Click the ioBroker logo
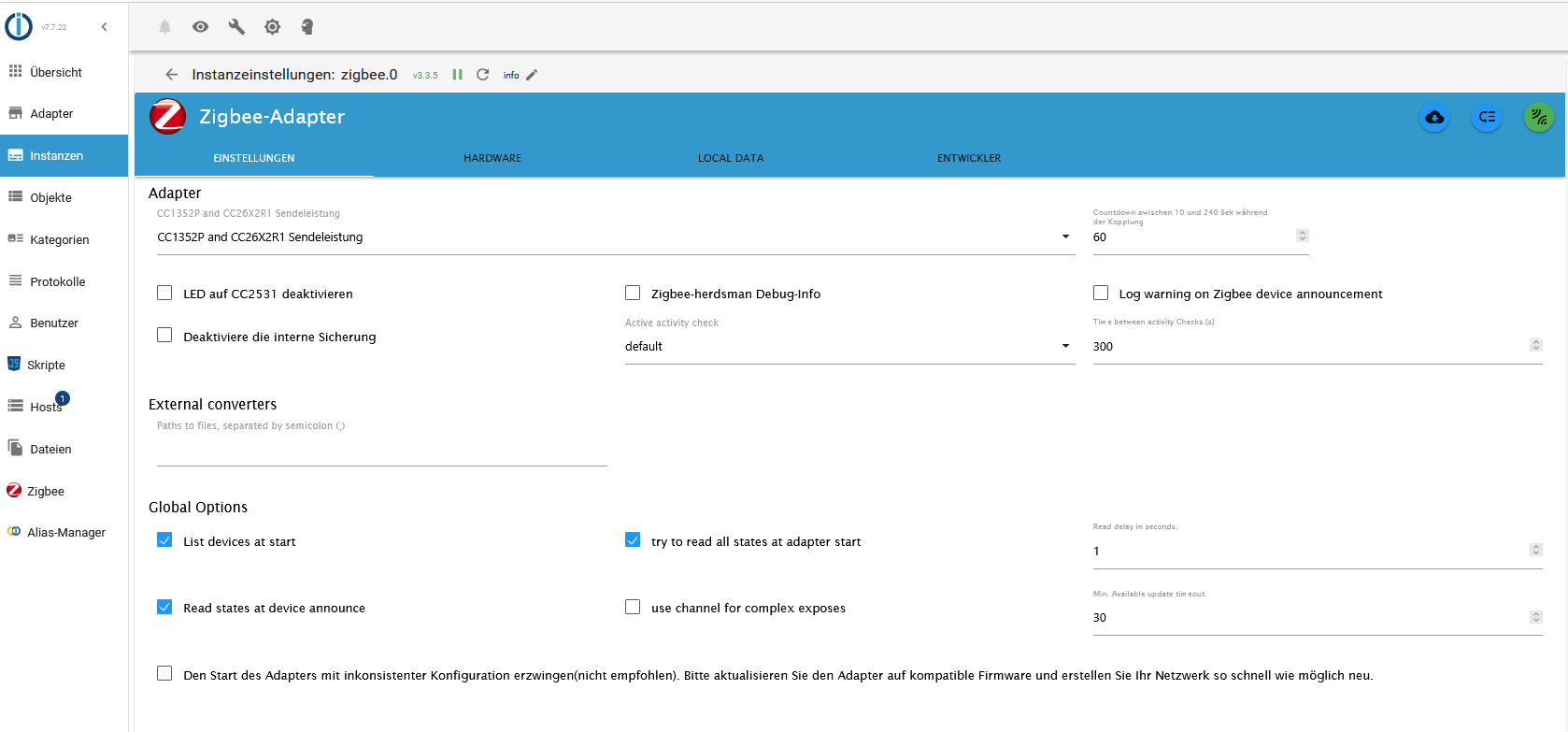 click(19, 26)
